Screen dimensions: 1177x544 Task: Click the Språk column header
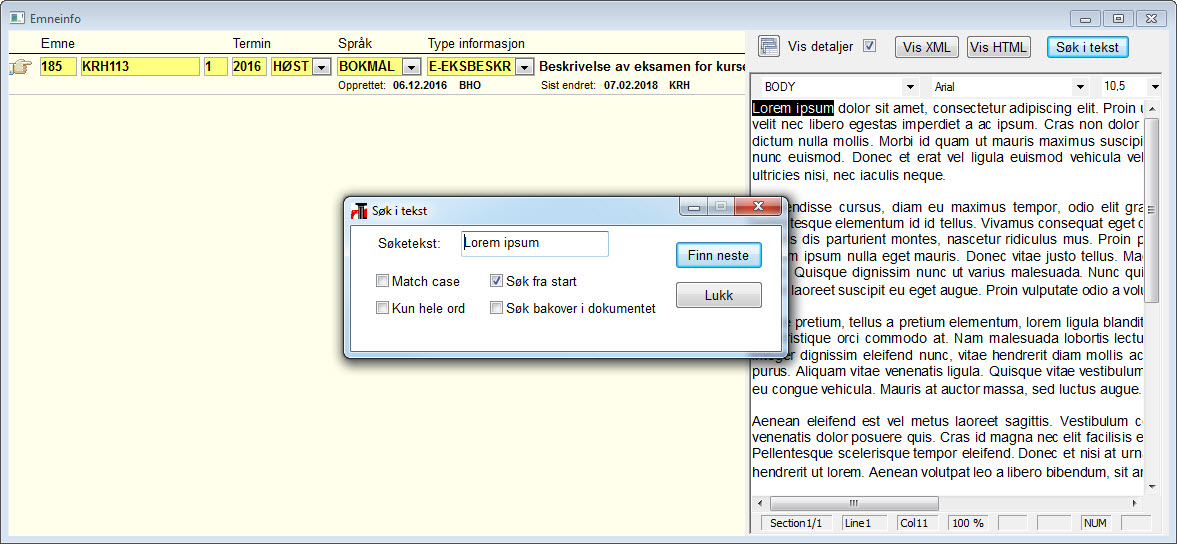pos(355,44)
